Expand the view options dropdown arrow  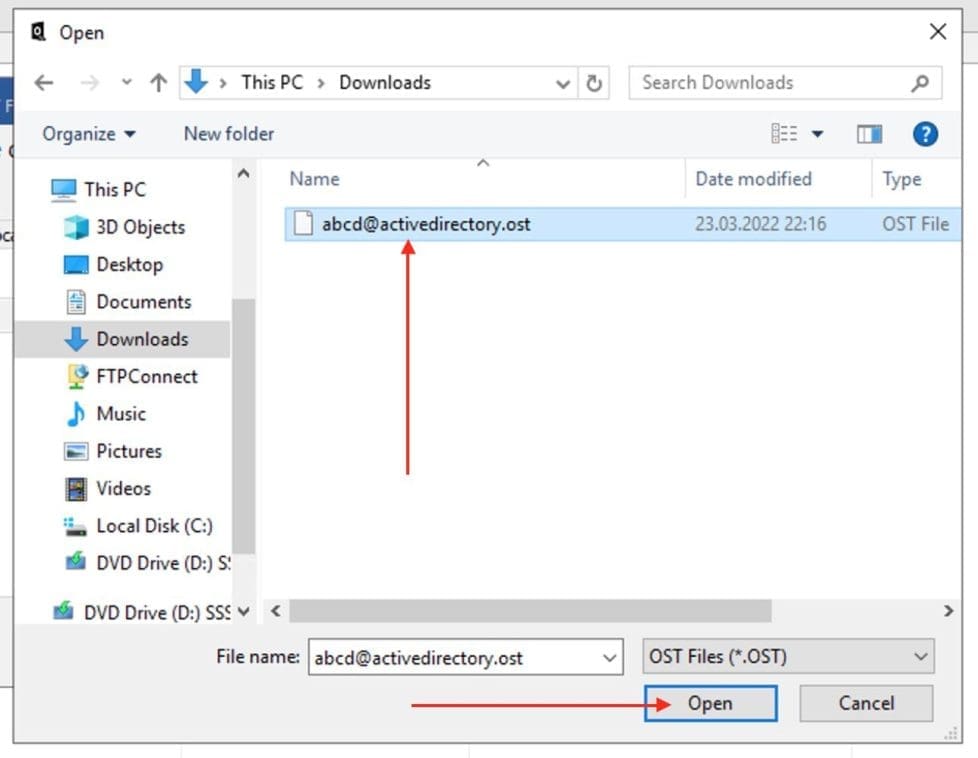tap(817, 134)
